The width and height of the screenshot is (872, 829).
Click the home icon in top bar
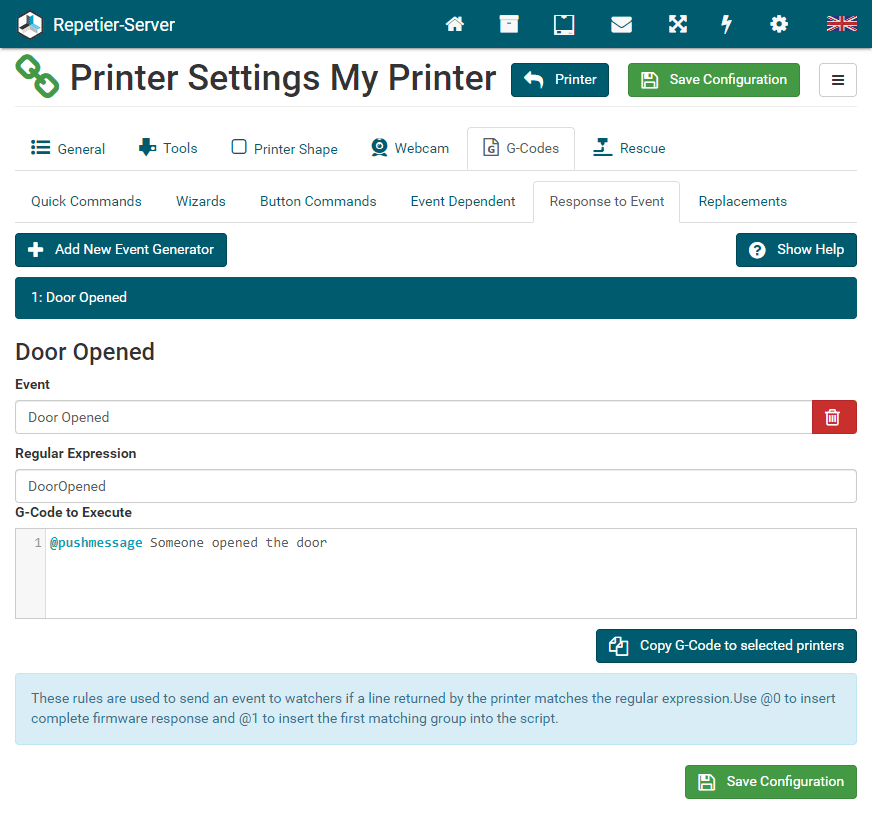[455, 24]
